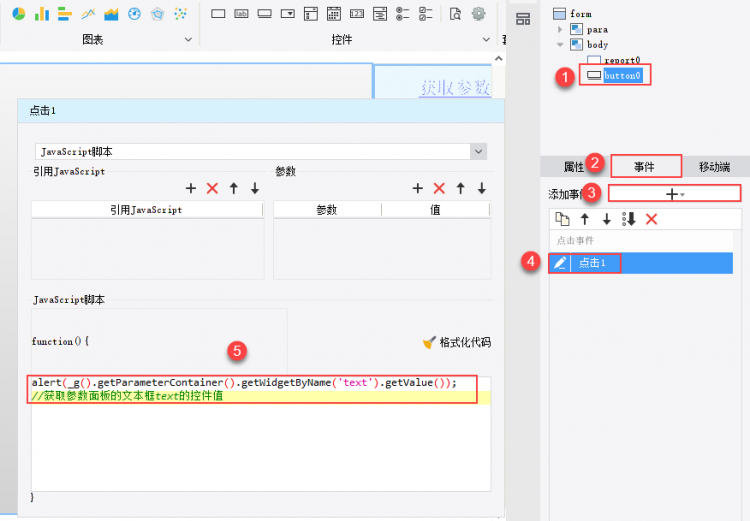Insert a column chart

click(x=42, y=14)
